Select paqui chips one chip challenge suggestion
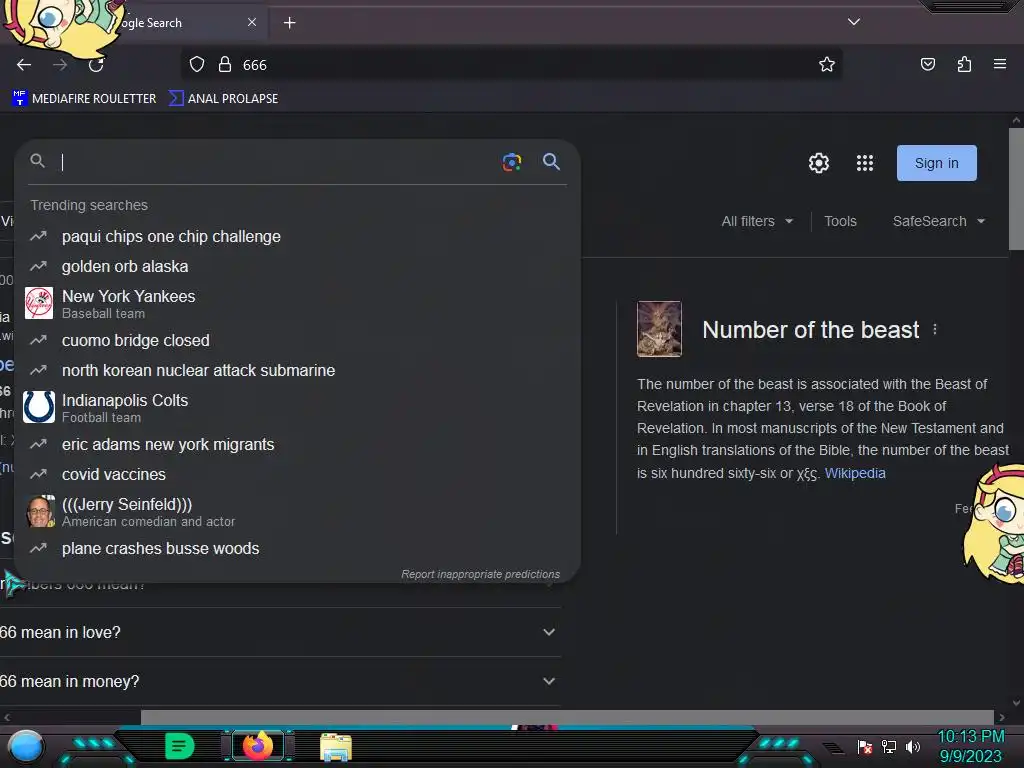1024x768 pixels. point(297,236)
